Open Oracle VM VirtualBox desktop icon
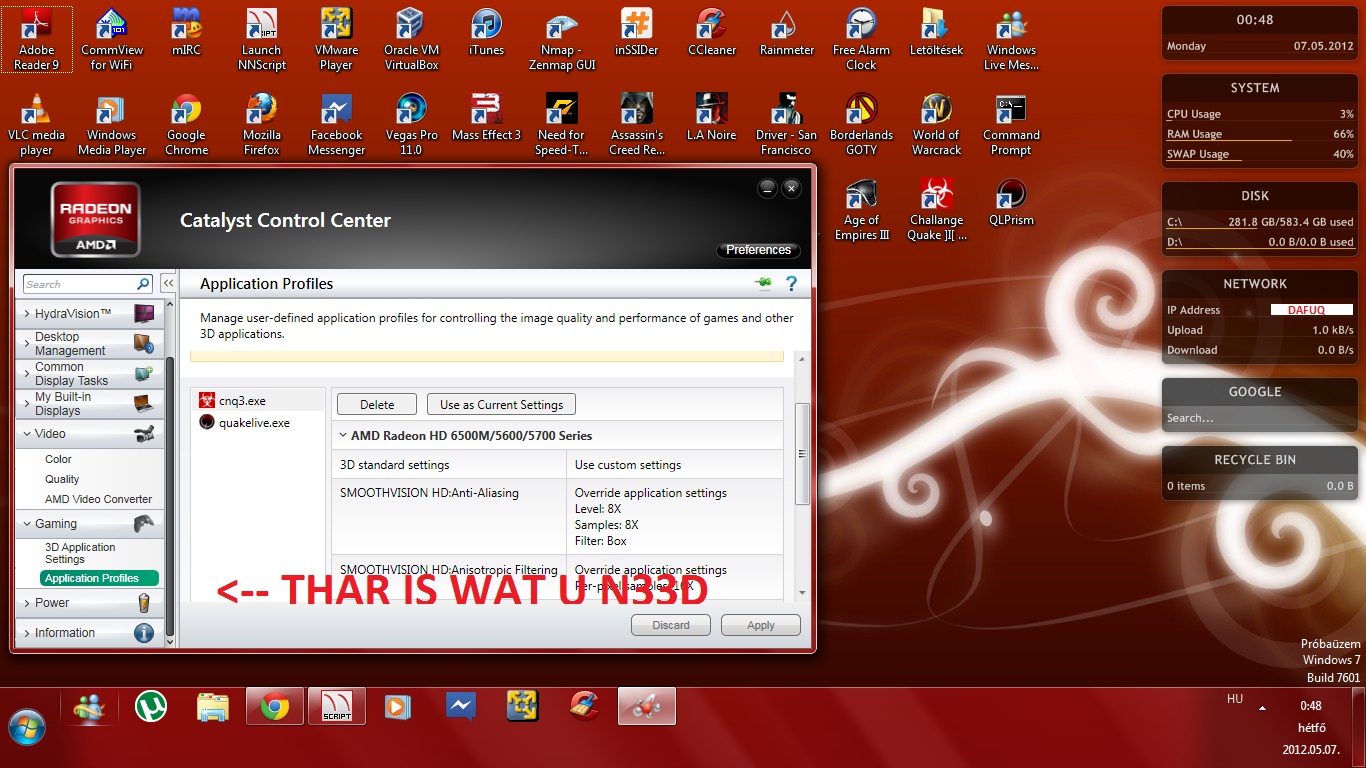The image size is (1366, 768). tap(411, 40)
